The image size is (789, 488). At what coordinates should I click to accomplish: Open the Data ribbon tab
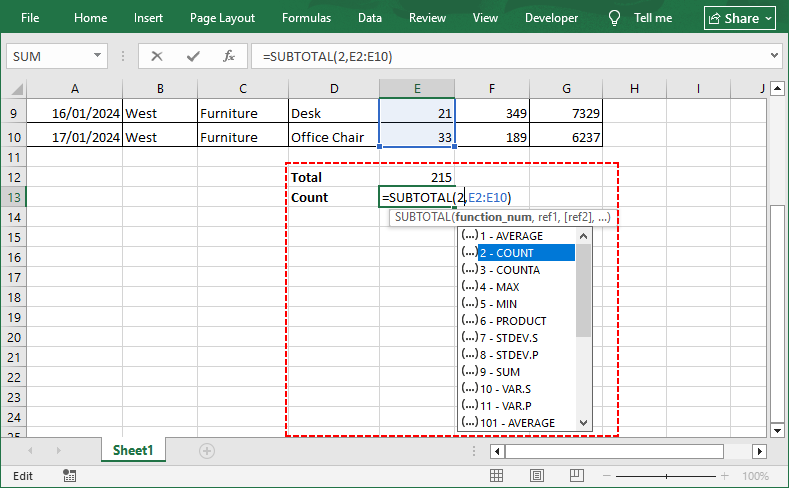(370, 18)
